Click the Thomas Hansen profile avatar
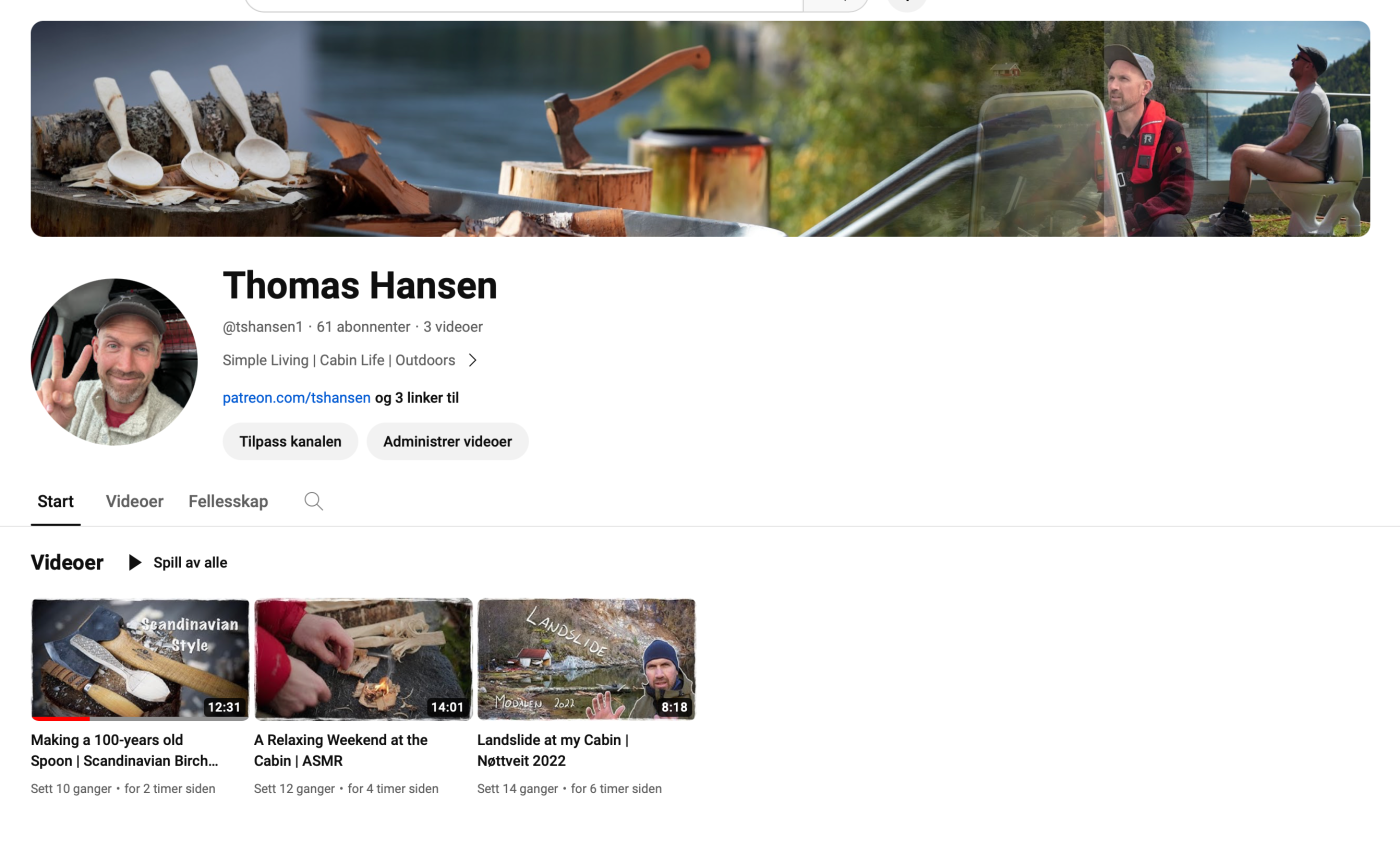The image size is (1400, 841). point(114,362)
